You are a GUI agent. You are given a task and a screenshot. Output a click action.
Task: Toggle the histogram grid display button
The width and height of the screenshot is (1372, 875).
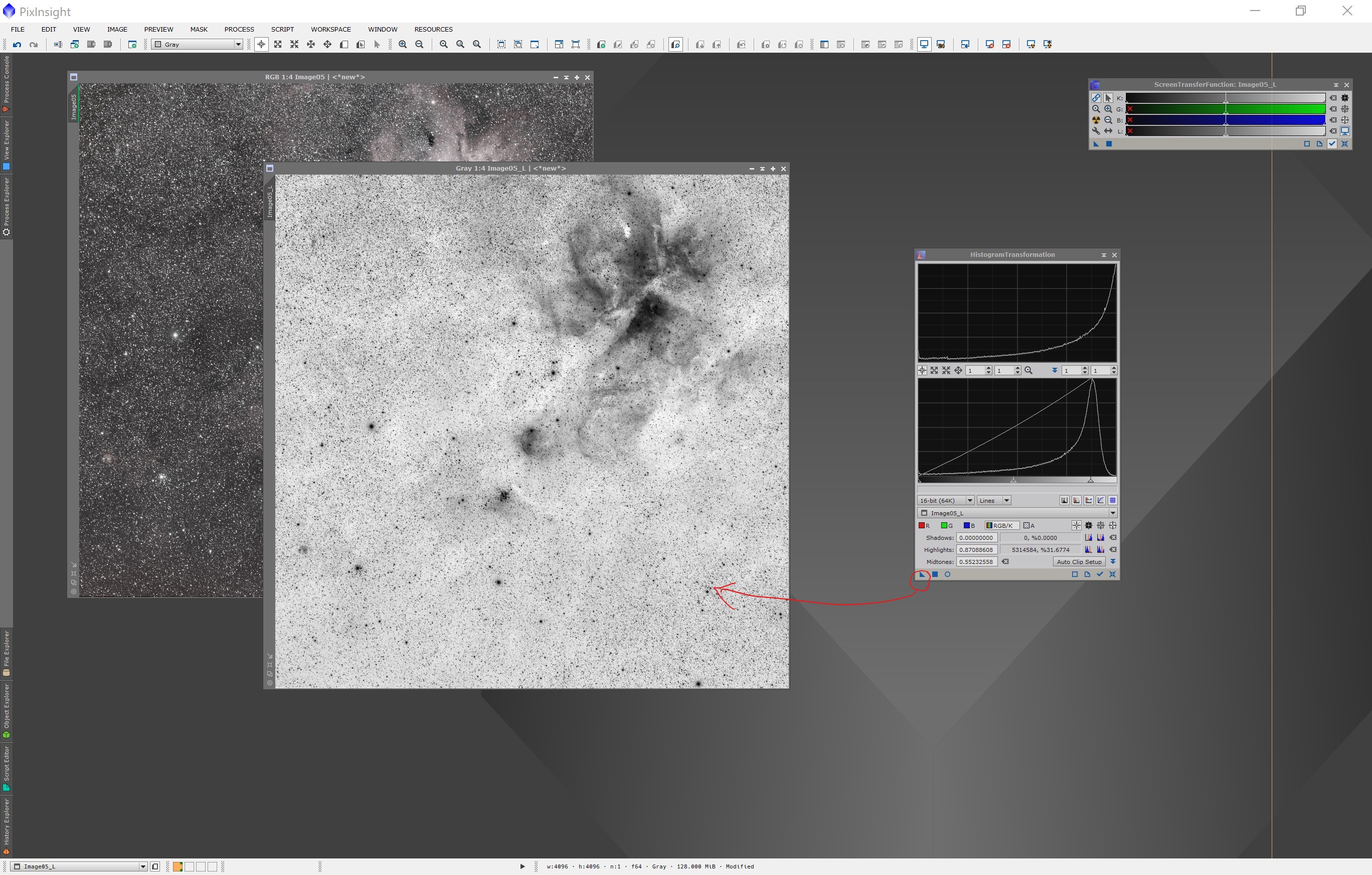coord(1112,501)
